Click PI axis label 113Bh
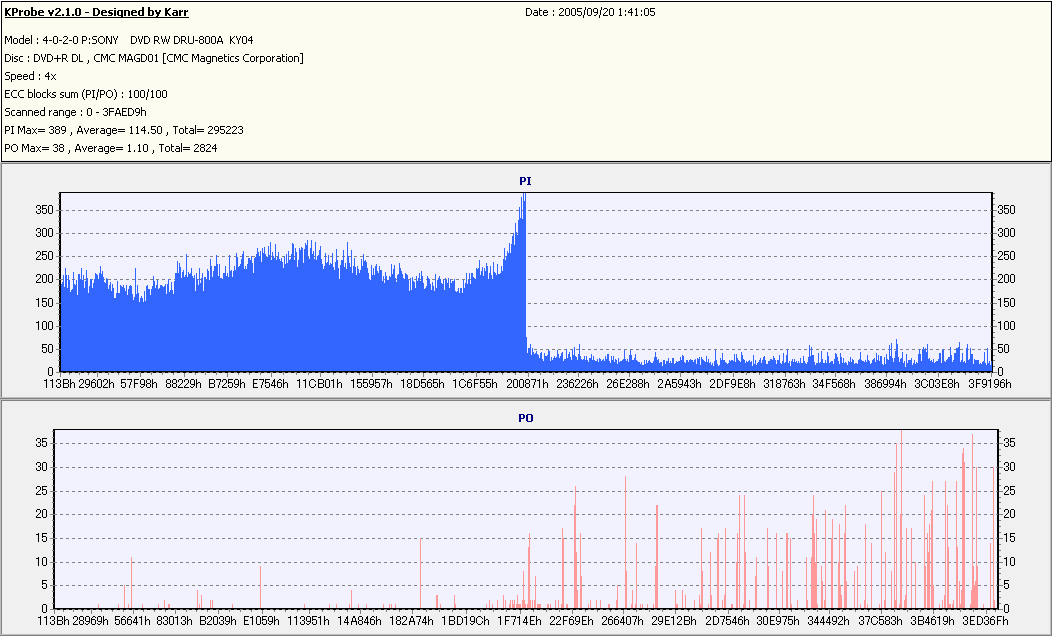1052x636 pixels. (59, 384)
